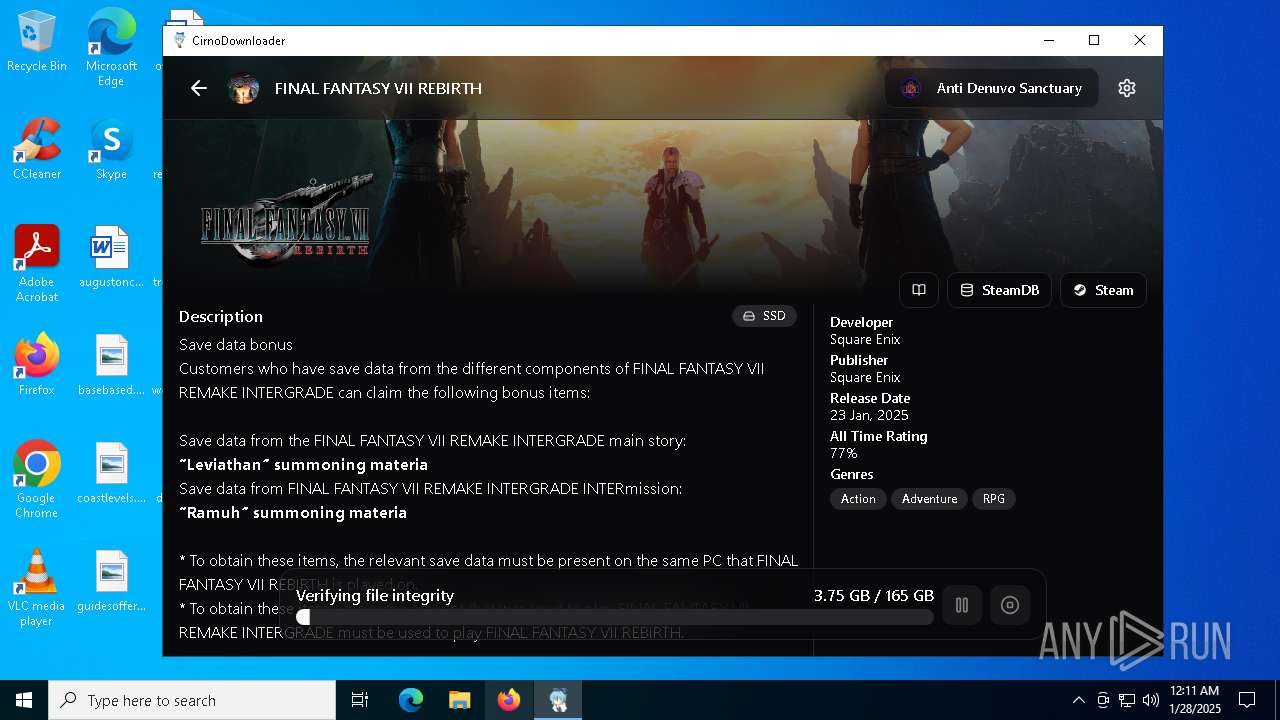The image size is (1280, 720).
Task: Open the Anti Denuvo Sanctuary source button
Action: [x=991, y=88]
